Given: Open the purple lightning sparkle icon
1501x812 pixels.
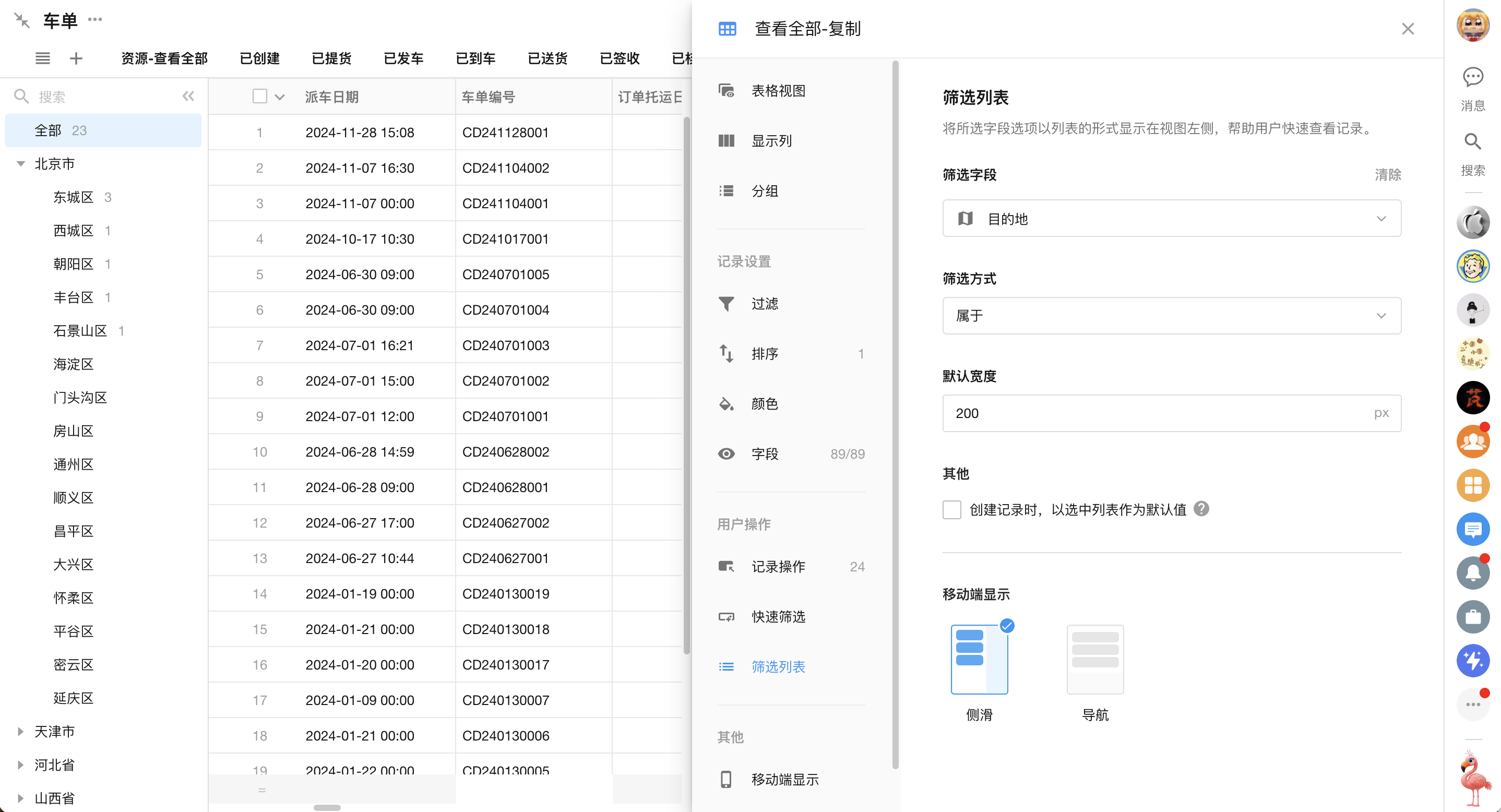Looking at the screenshot, I should coord(1473,661).
